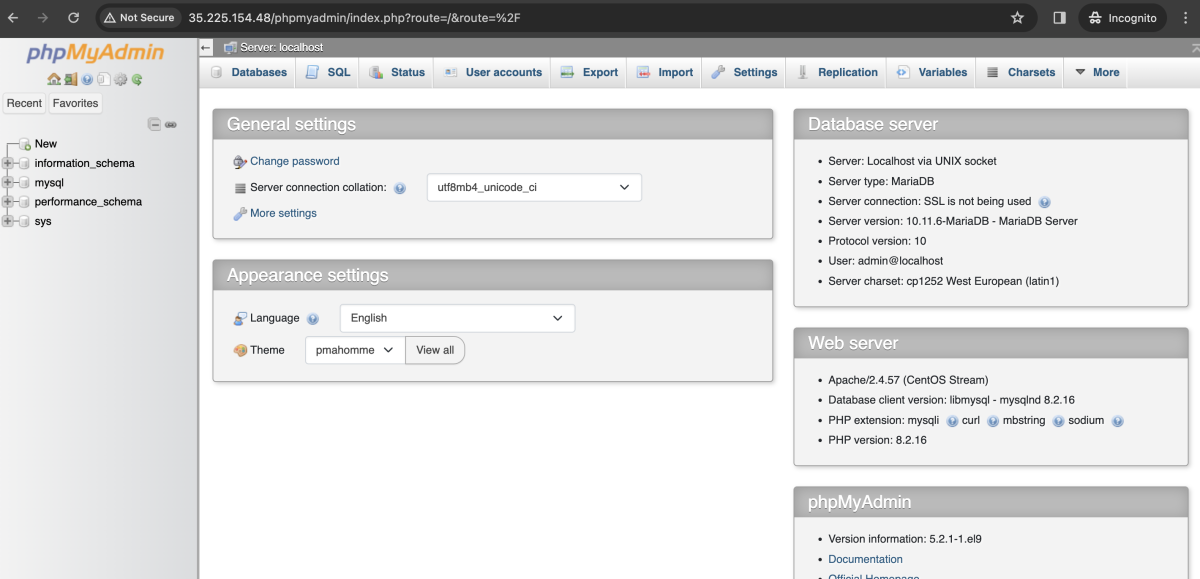Click the View all themes button
Viewport: 1200px width, 579px height.
(x=435, y=350)
